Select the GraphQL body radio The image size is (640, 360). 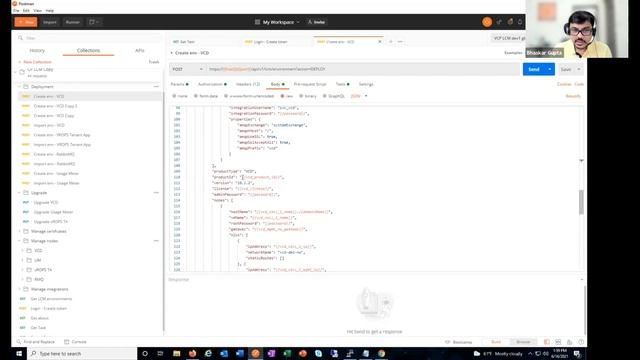[324, 96]
